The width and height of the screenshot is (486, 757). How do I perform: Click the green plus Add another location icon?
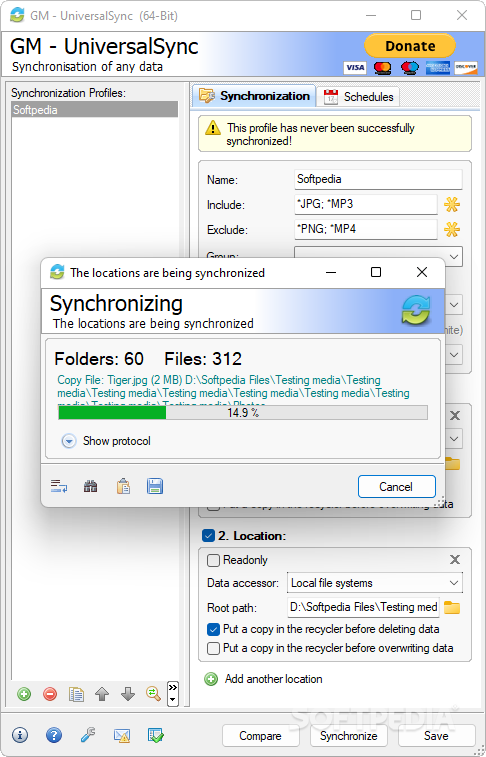tap(211, 679)
